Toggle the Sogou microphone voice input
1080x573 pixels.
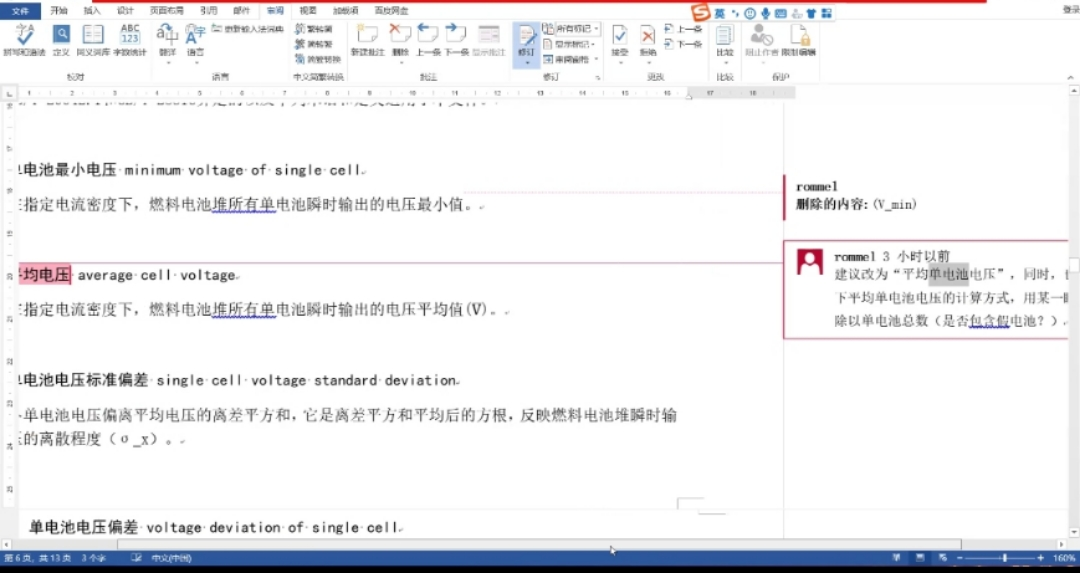[766, 14]
